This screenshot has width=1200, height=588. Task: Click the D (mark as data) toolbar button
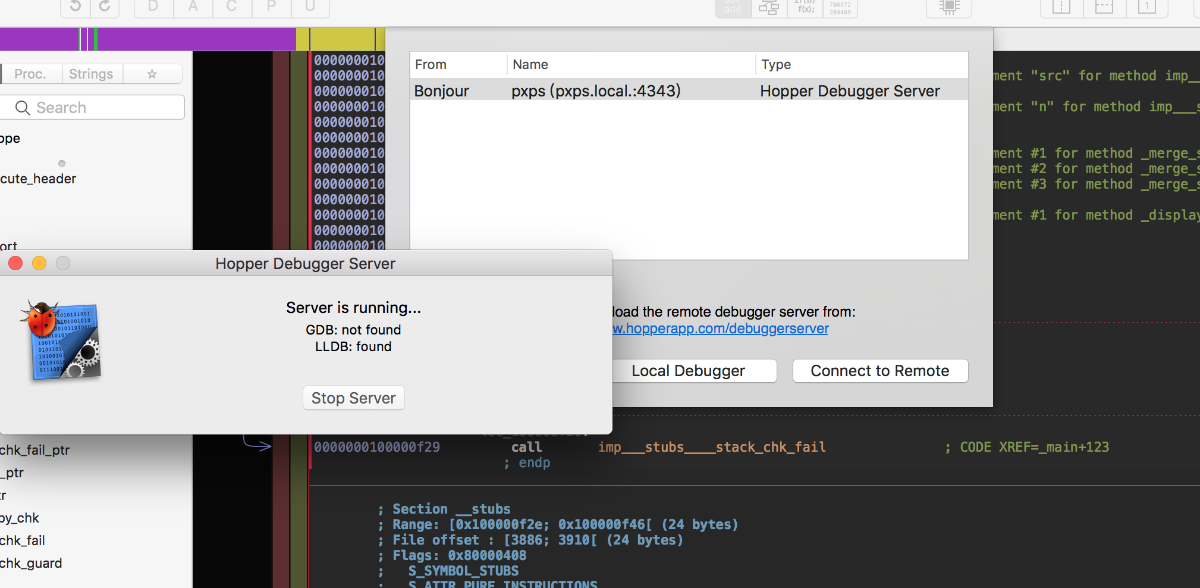tap(153, 7)
